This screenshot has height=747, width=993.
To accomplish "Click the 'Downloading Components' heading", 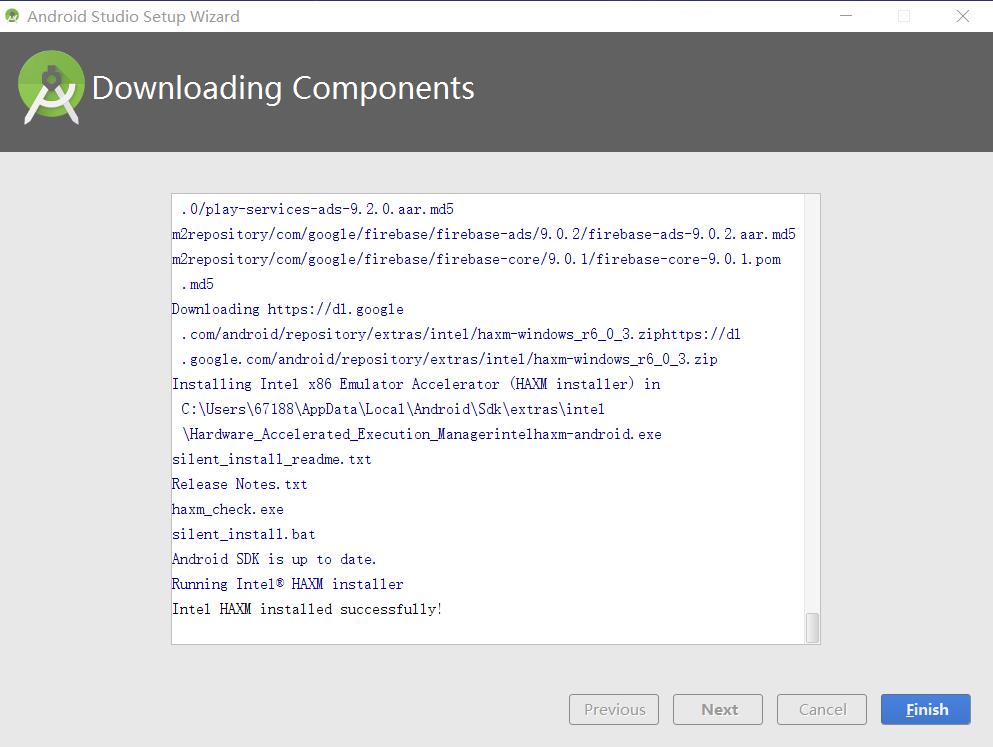I will [283, 88].
